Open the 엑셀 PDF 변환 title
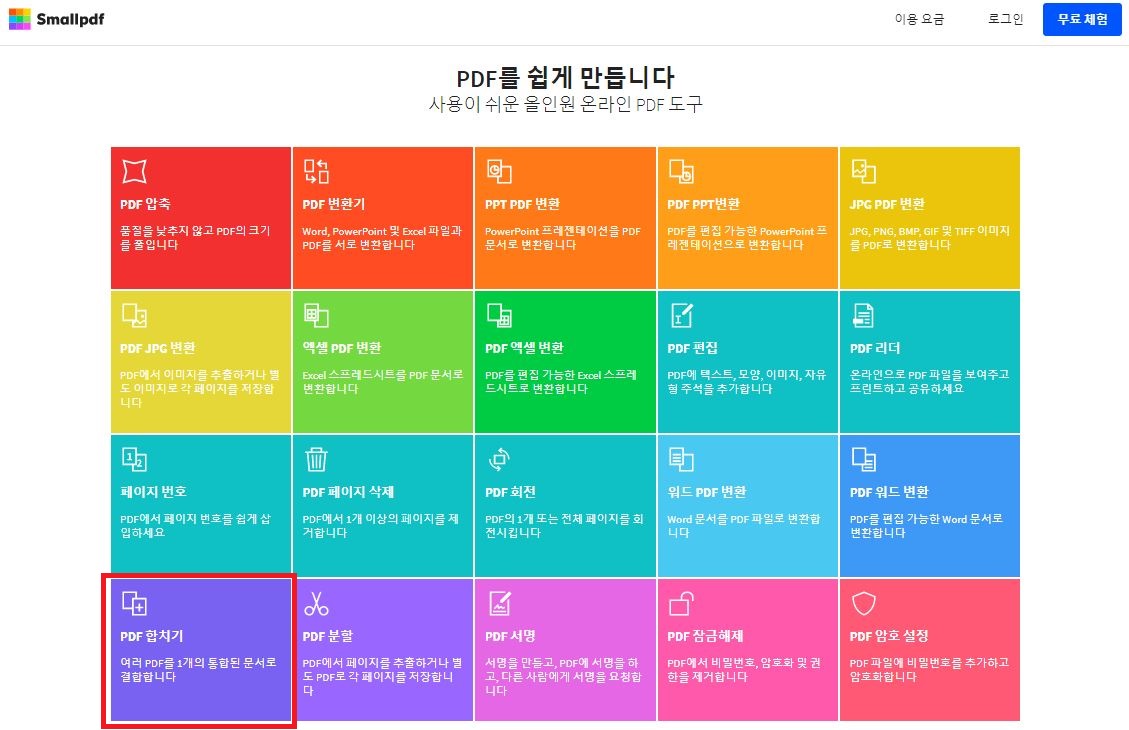 point(342,348)
